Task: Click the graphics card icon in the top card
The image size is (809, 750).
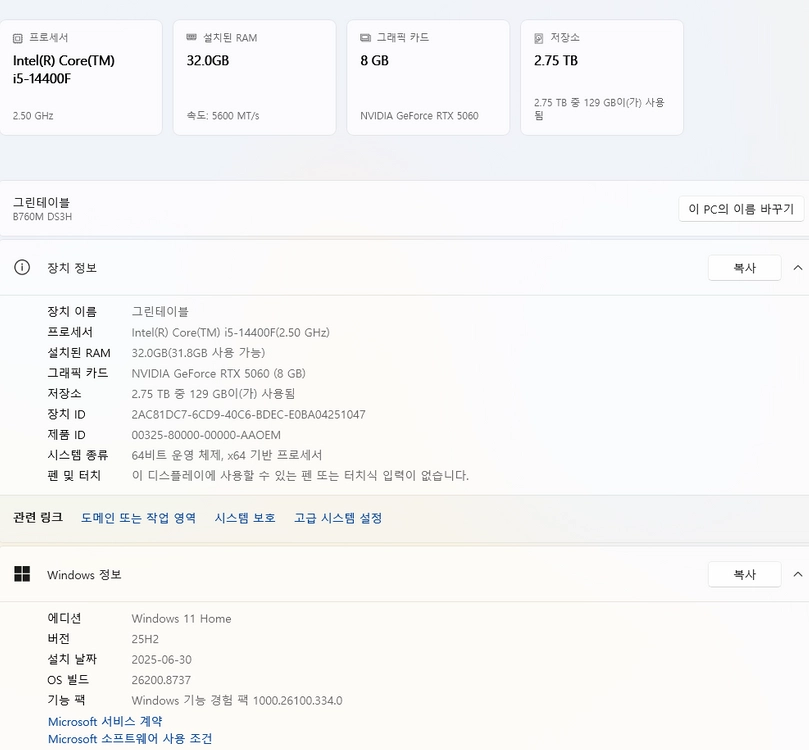Action: (365, 38)
